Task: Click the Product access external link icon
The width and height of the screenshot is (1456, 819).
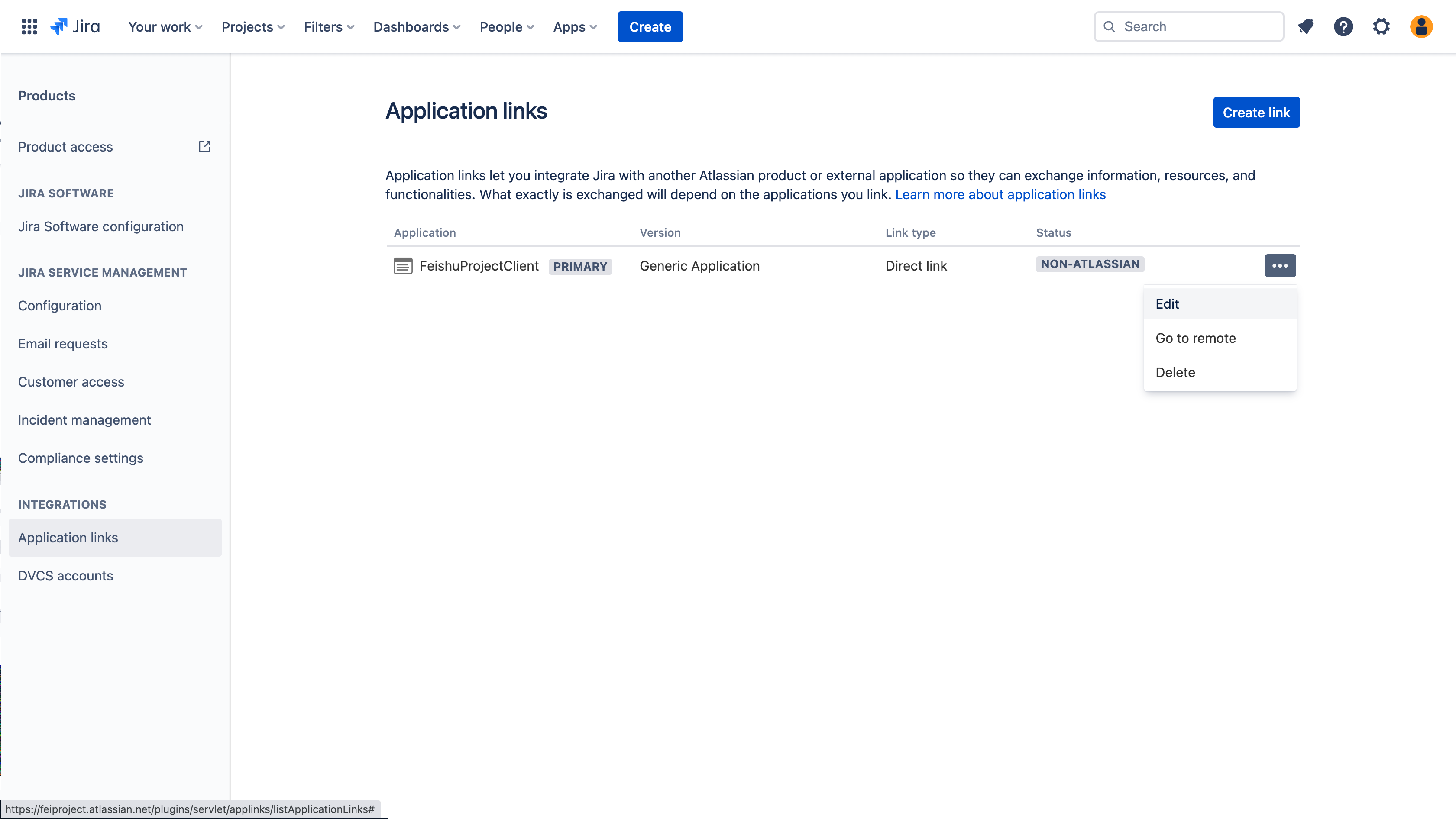Action: pyautogui.click(x=204, y=147)
